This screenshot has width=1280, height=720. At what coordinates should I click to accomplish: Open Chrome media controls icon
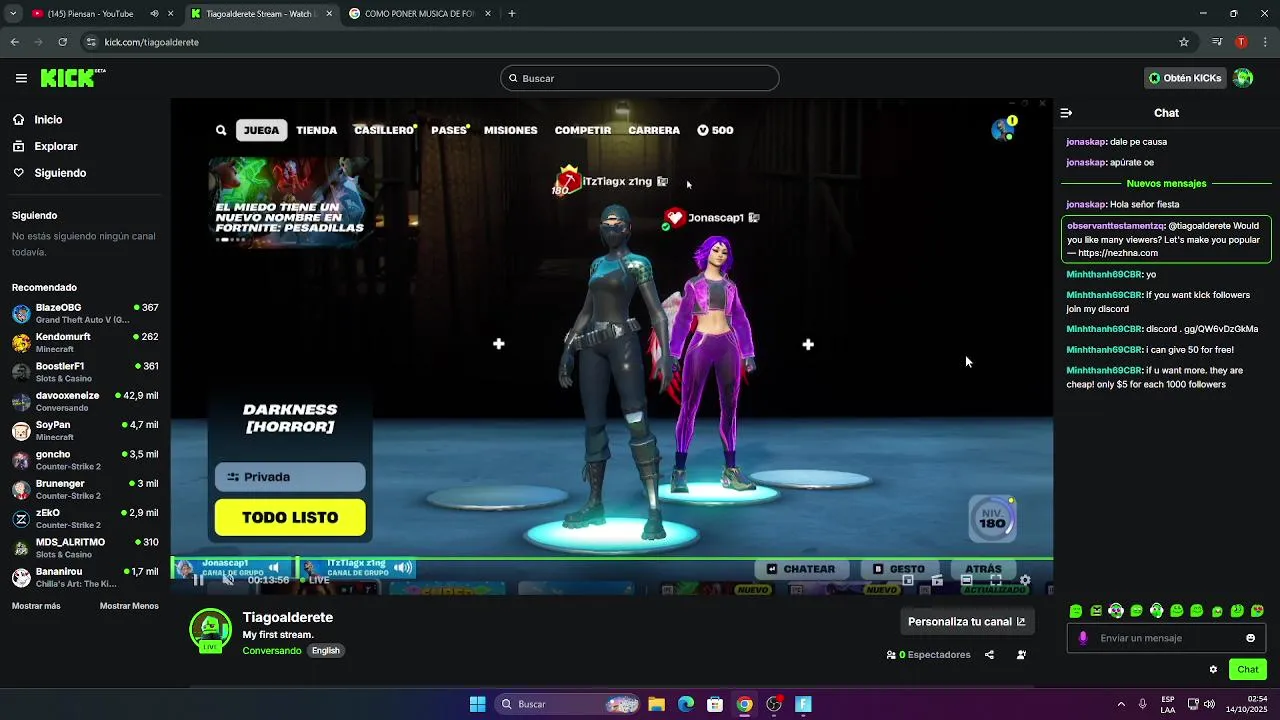(1217, 42)
